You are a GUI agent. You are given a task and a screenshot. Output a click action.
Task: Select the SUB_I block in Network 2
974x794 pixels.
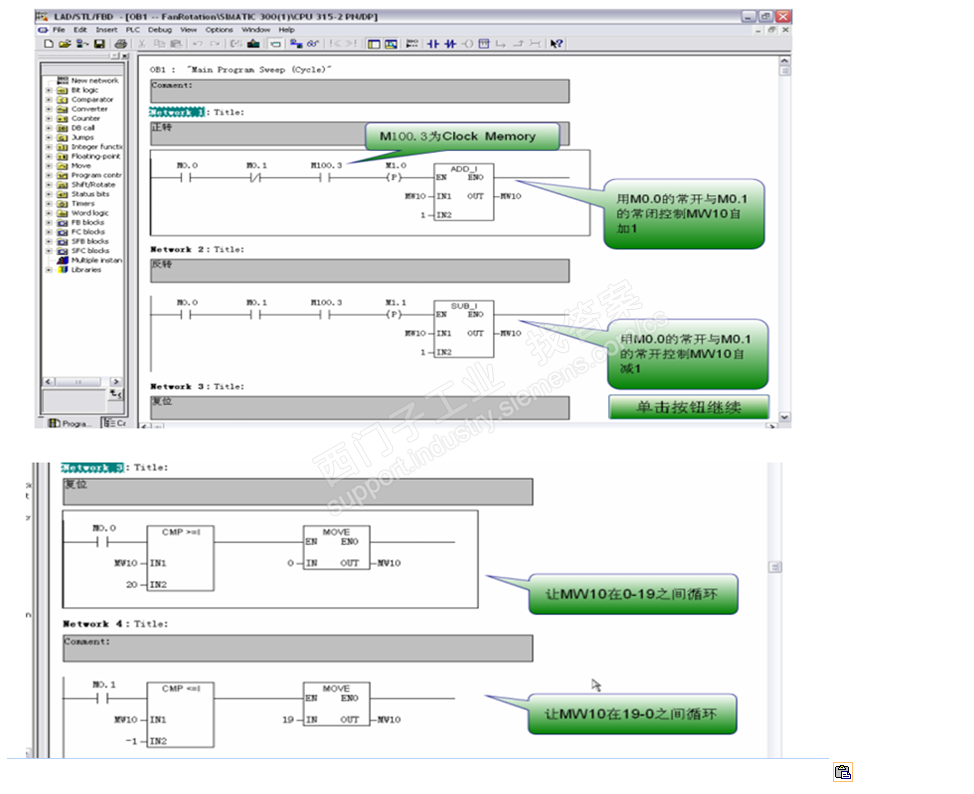coord(464,329)
